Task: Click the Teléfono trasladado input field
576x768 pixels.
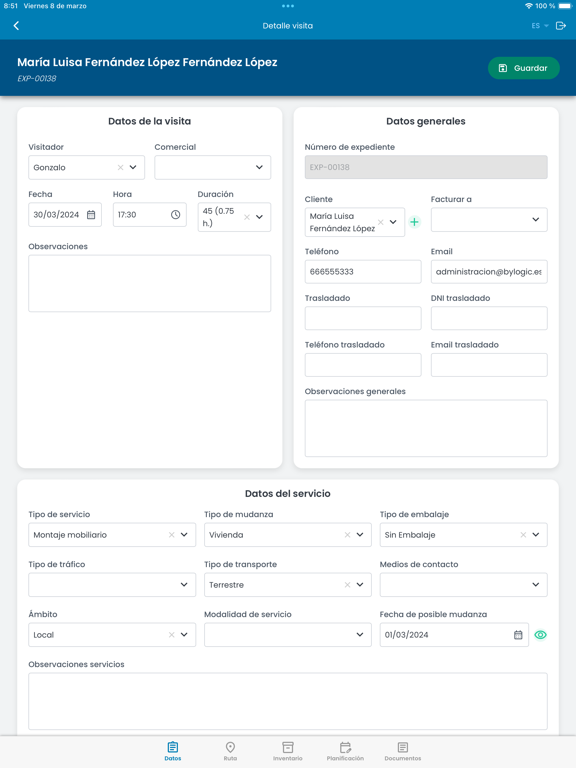Action: click(363, 365)
